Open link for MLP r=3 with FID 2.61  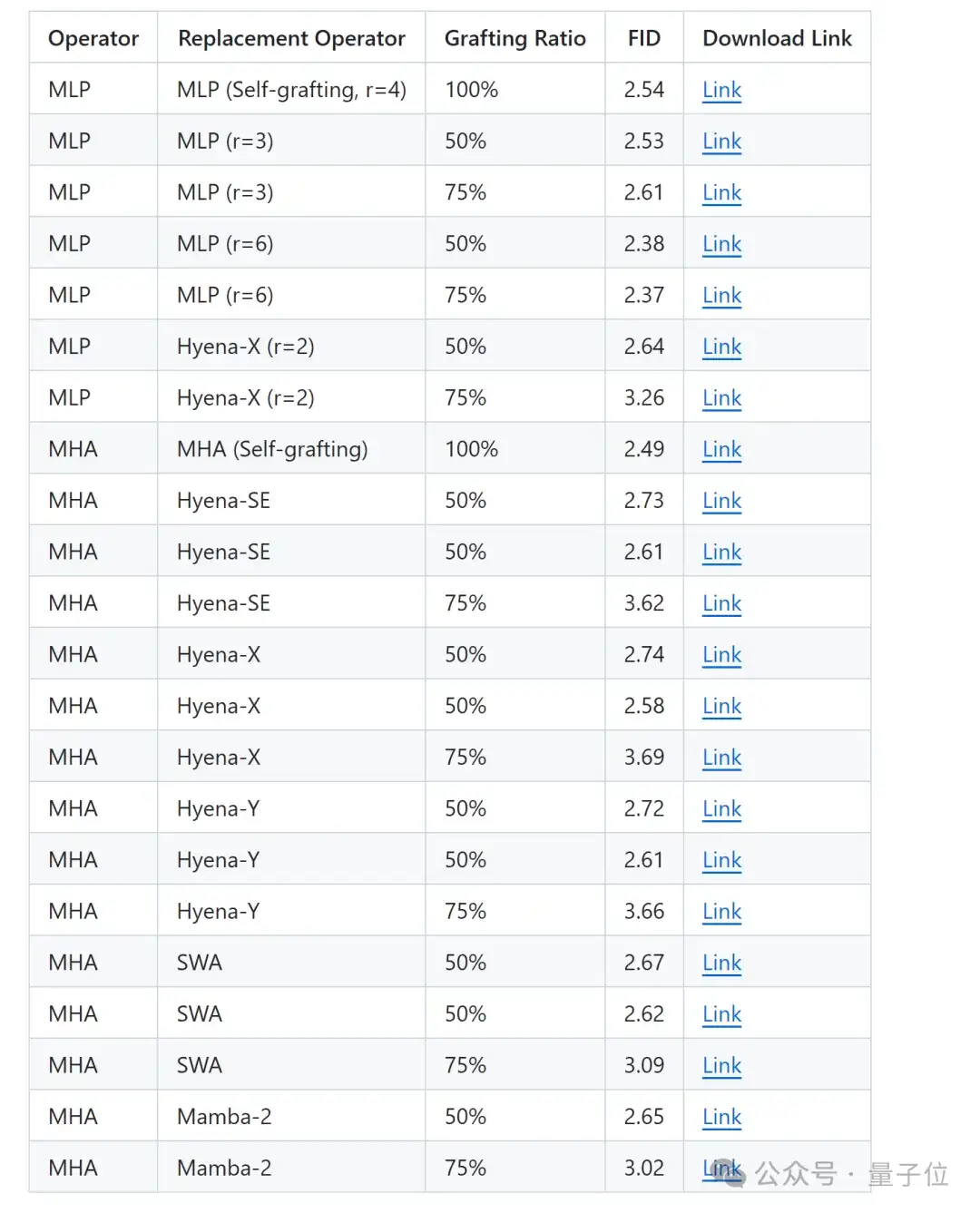tap(721, 192)
